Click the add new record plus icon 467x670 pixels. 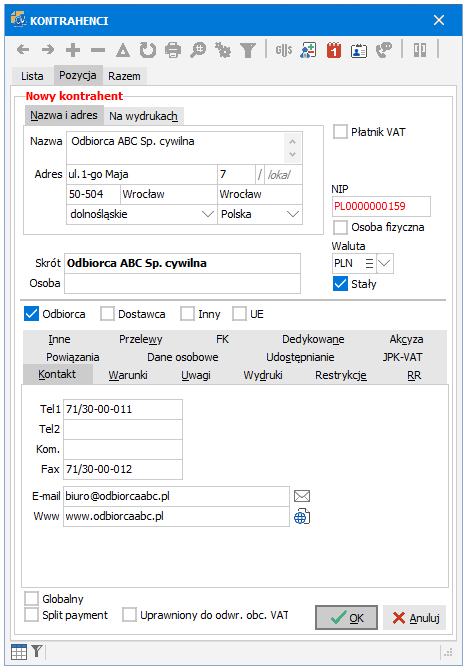73,50
